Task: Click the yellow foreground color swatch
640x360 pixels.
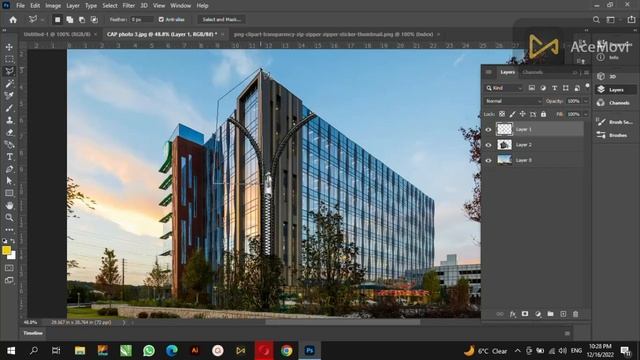Action: pyautogui.click(x=6, y=250)
